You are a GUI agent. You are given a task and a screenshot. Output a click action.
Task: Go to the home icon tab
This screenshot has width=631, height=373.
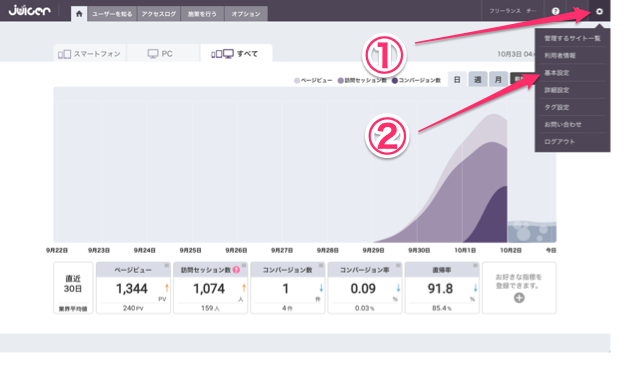pos(79,14)
